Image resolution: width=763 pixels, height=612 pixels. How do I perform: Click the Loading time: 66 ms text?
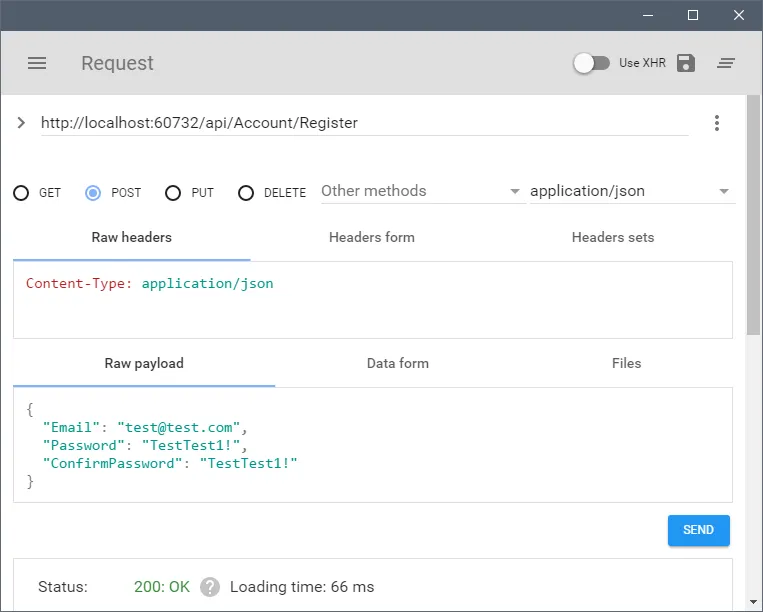click(x=302, y=587)
